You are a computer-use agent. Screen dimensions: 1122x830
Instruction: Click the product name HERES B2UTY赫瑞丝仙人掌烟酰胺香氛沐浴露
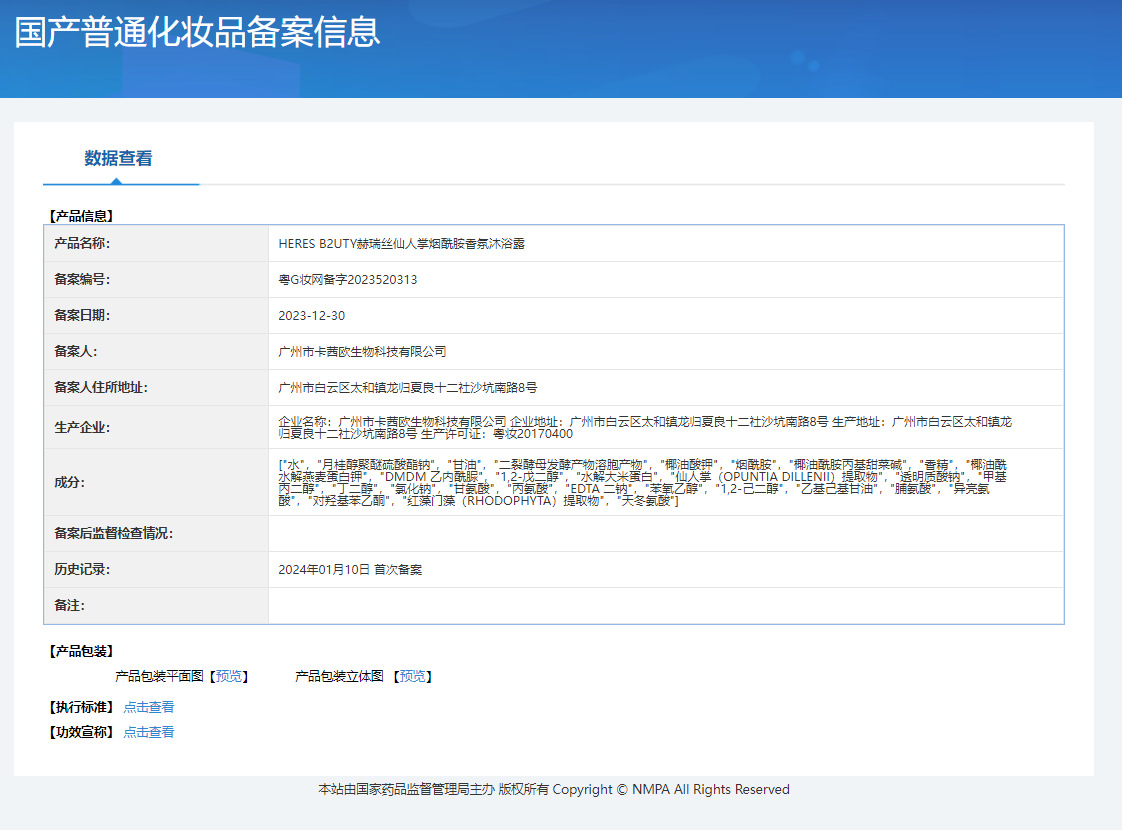coord(401,244)
